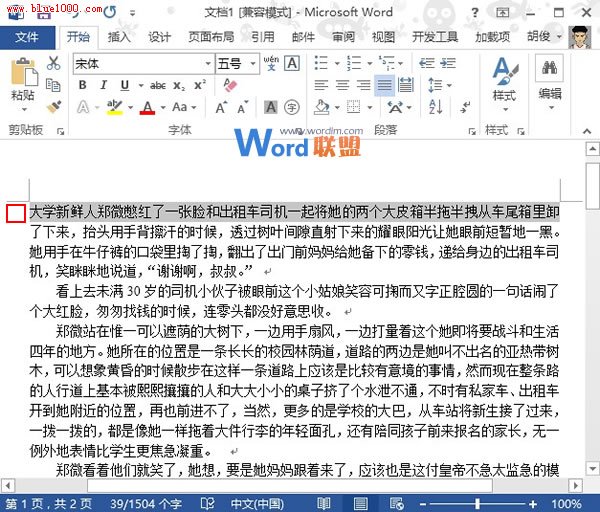Toggle Italic formatting

(x=103, y=85)
